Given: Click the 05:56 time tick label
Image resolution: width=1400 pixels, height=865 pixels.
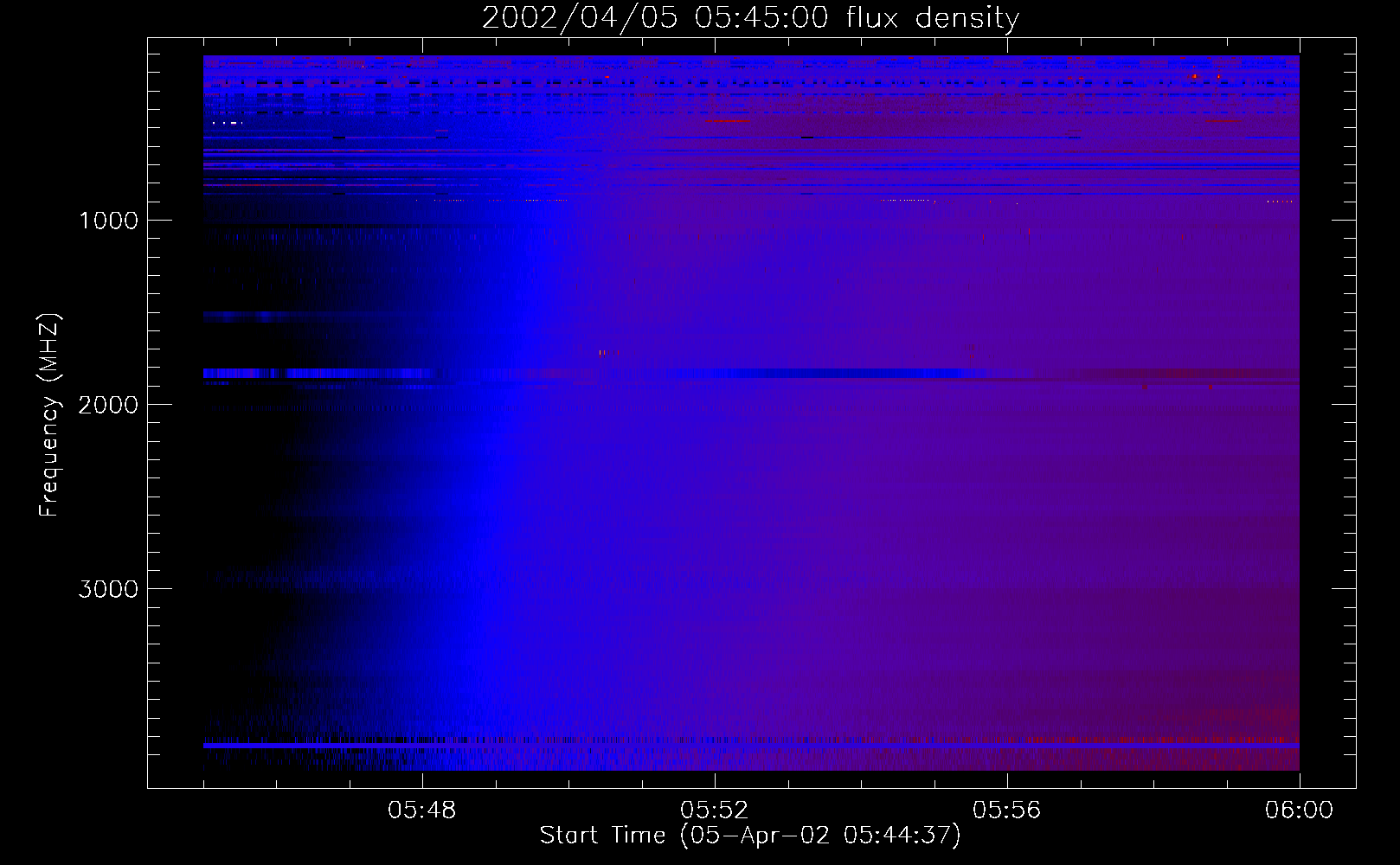Looking at the screenshot, I should pos(1007,811).
